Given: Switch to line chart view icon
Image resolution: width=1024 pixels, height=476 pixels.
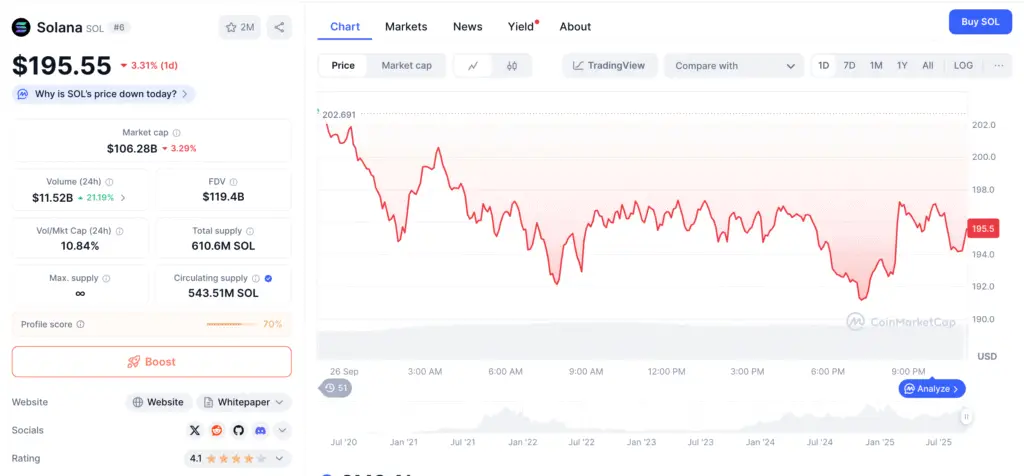Looking at the screenshot, I should click(x=473, y=66).
